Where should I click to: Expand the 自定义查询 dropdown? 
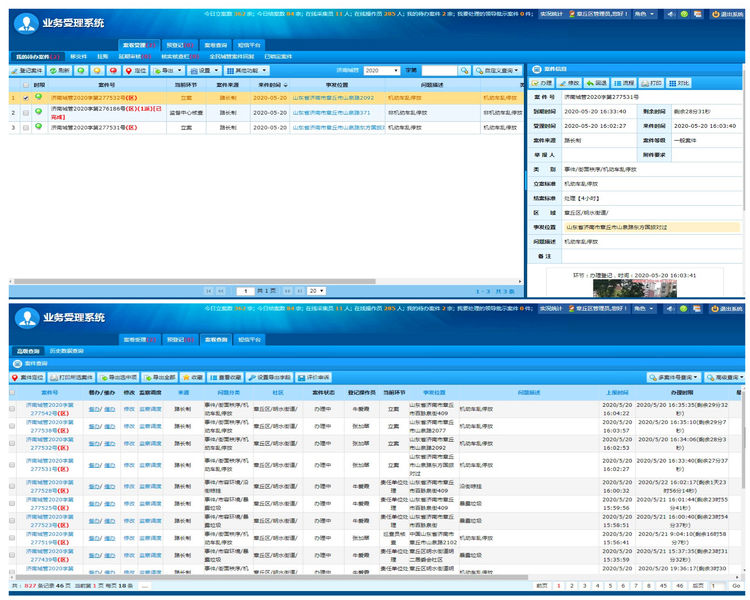point(497,71)
